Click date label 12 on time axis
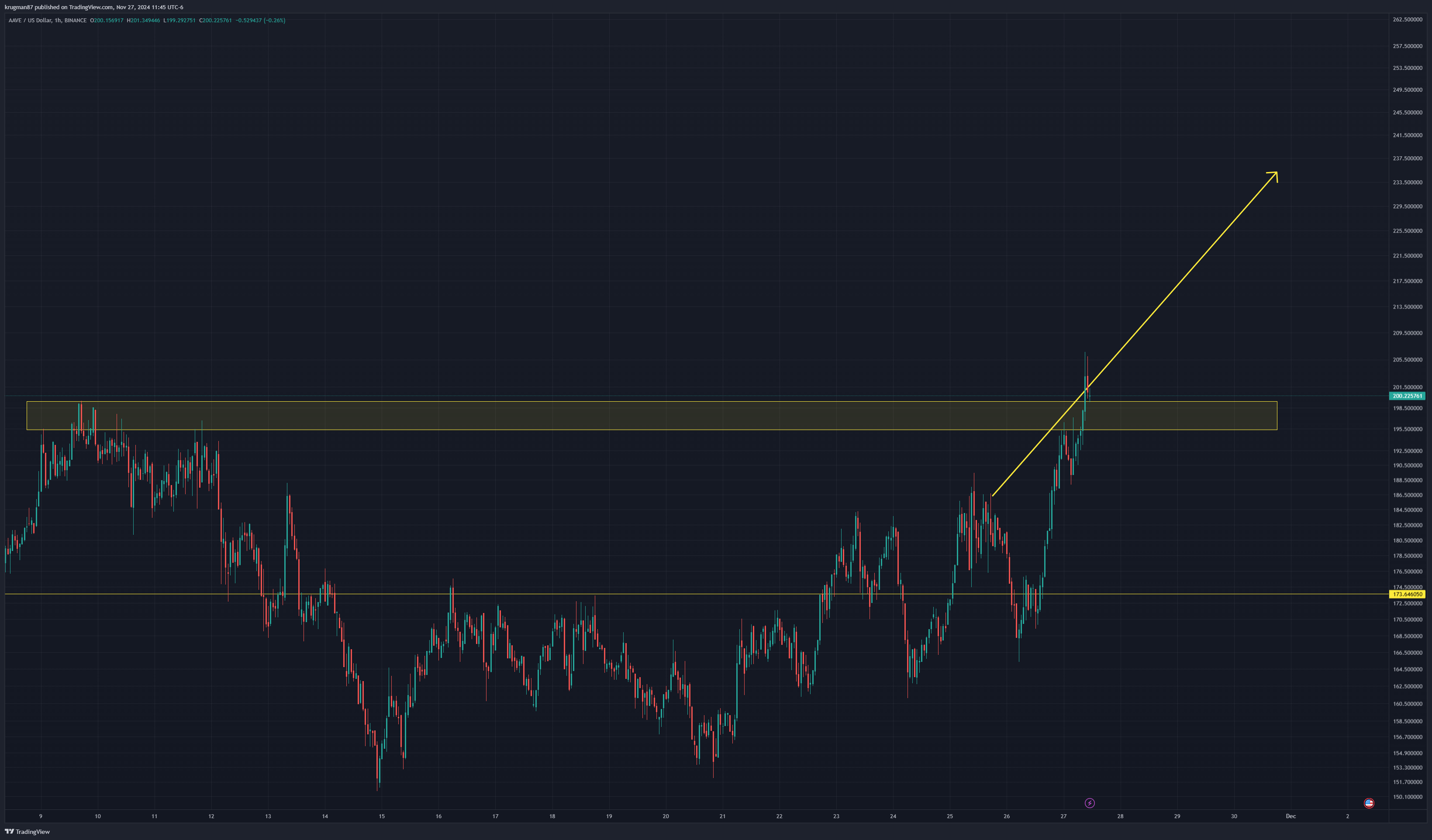 point(211,816)
